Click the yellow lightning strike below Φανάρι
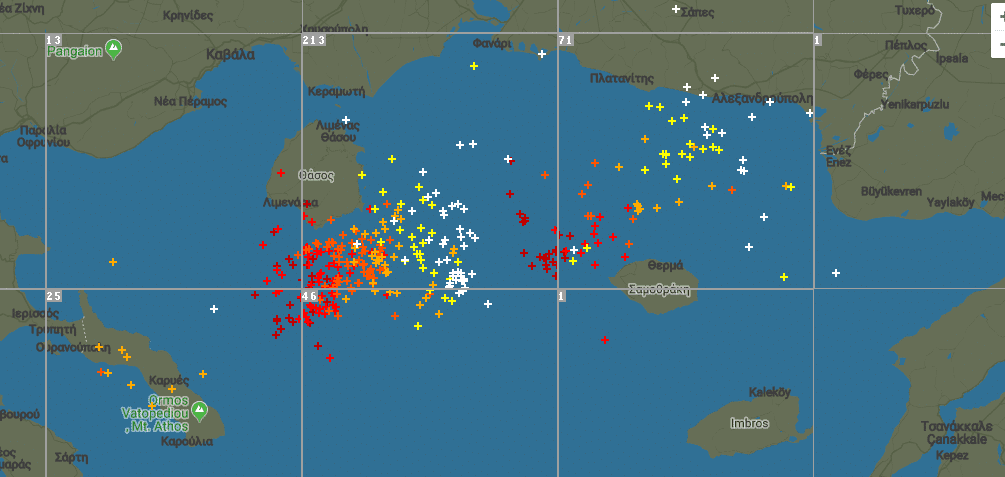This screenshot has width=1005, height=477. point(474,66)
